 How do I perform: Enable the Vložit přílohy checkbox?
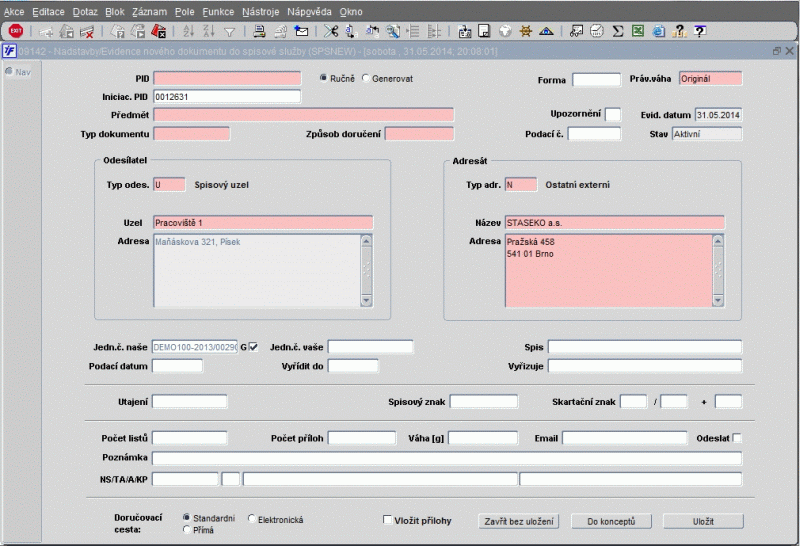pos(388,520)
